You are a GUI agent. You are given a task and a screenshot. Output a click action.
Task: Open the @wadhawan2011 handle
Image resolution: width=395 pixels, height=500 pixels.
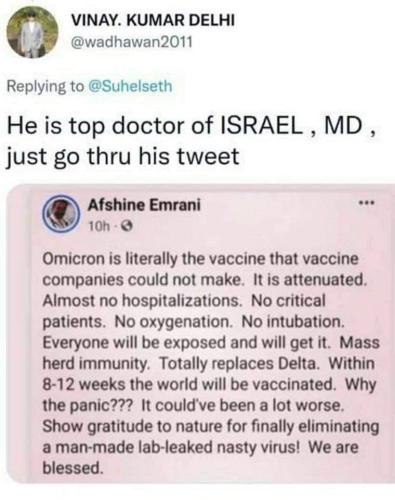pyautogui.click(x=132, y=42)
